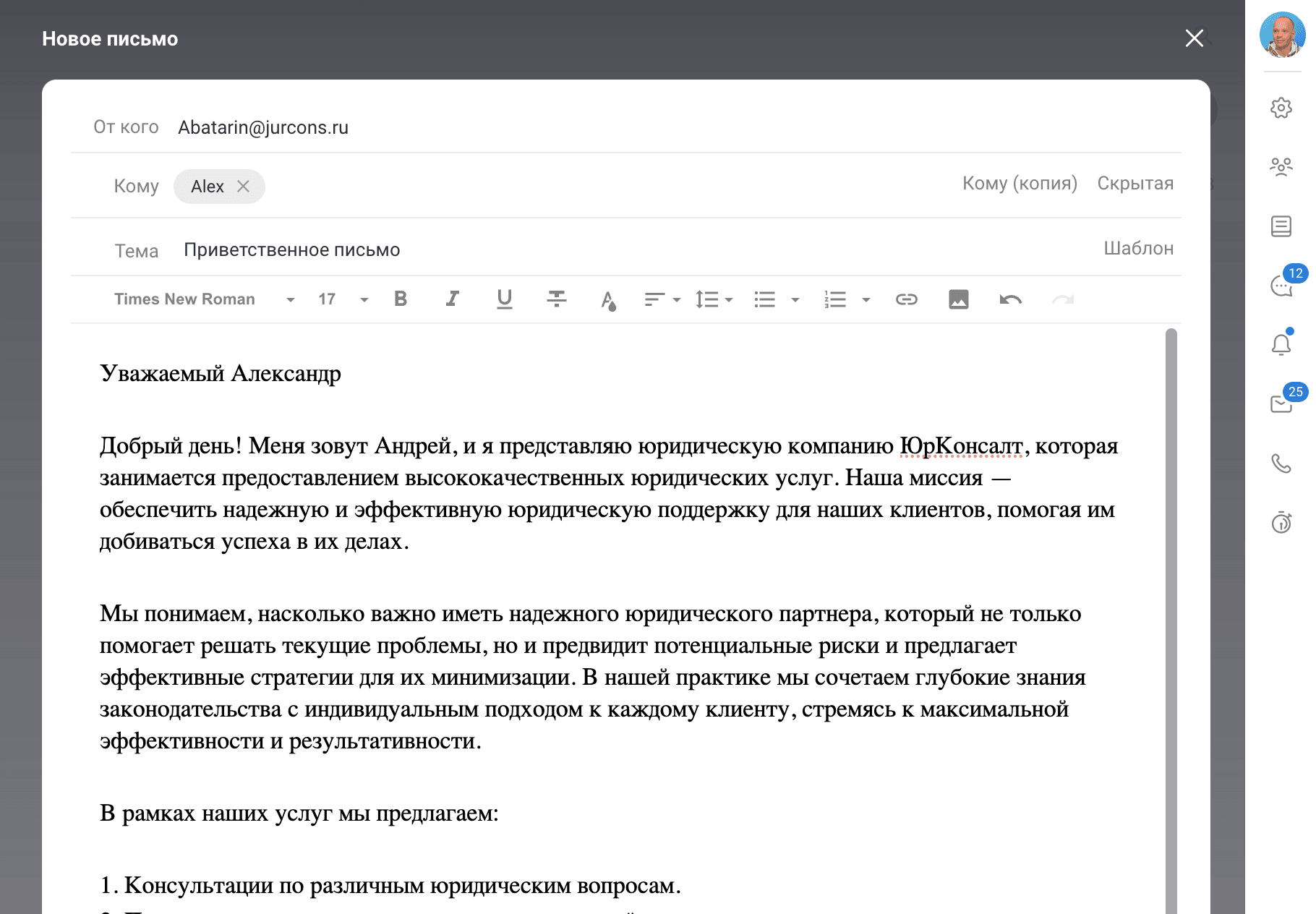Click the misspelled word ЮрКонсалт
This screenshot has height=914, width=1316.
click(x=961, y=446)
